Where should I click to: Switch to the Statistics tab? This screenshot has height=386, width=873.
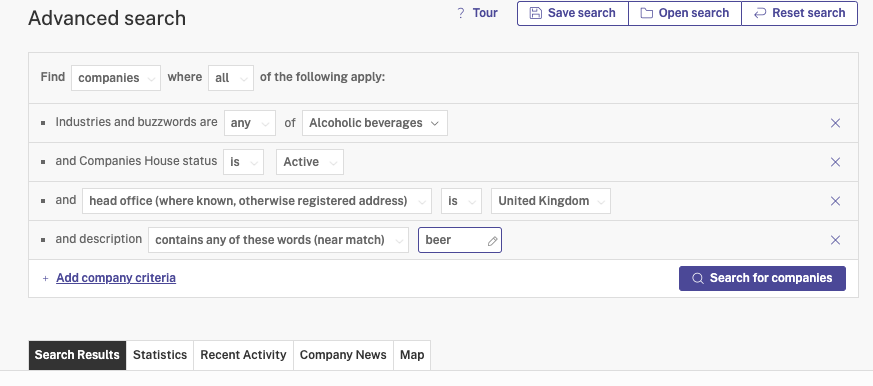(160, 355)
